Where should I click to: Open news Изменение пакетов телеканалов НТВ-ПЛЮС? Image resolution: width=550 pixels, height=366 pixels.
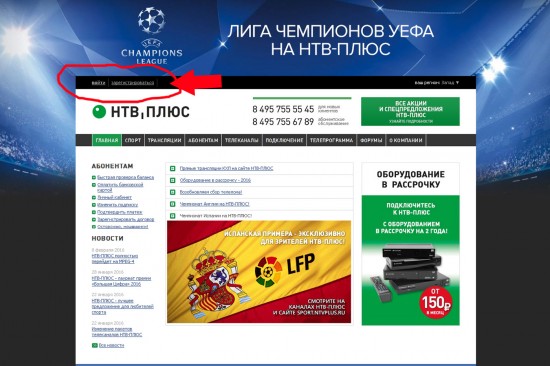(117, 332)
